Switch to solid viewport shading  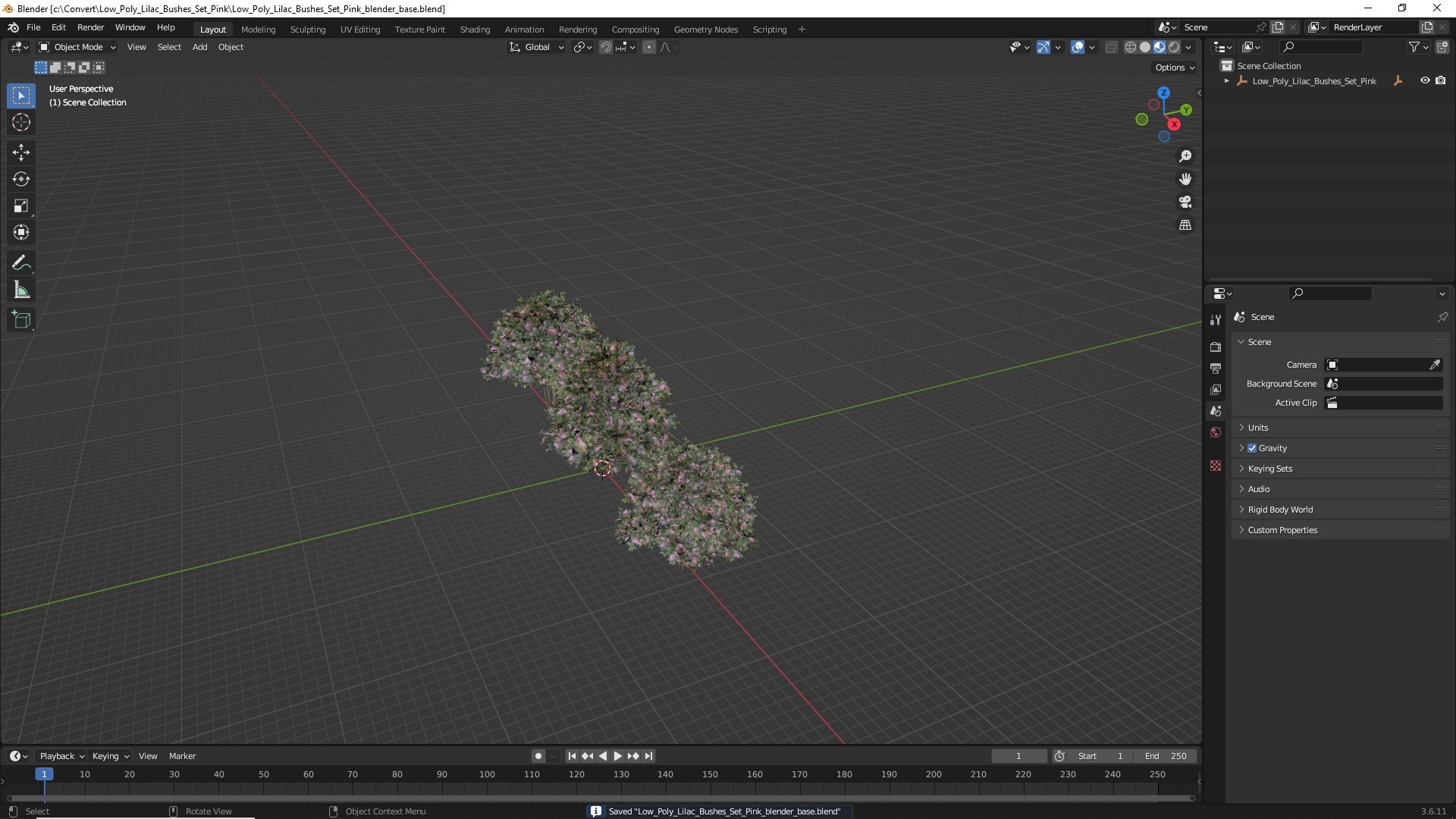1145,47
